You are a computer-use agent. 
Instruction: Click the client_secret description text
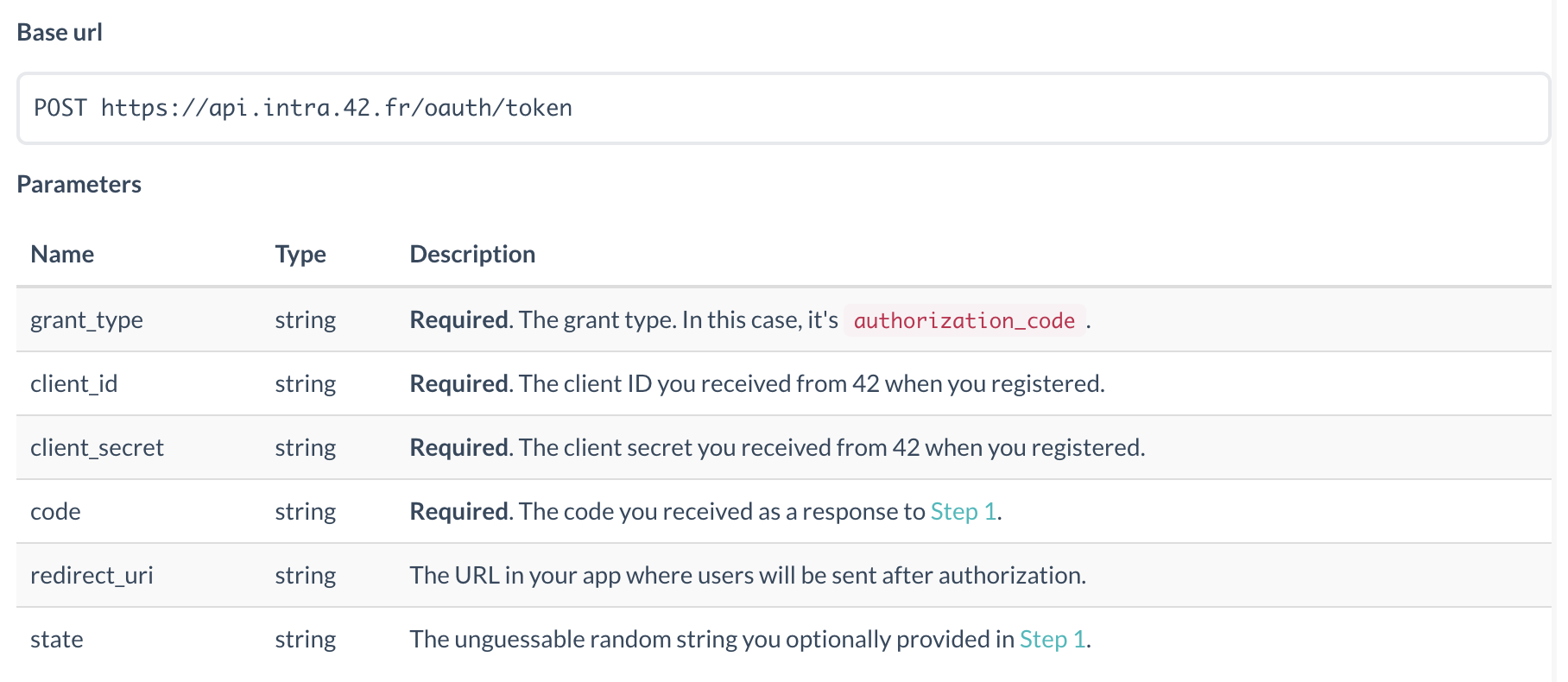pyautogui.click(x=777, y=448)
